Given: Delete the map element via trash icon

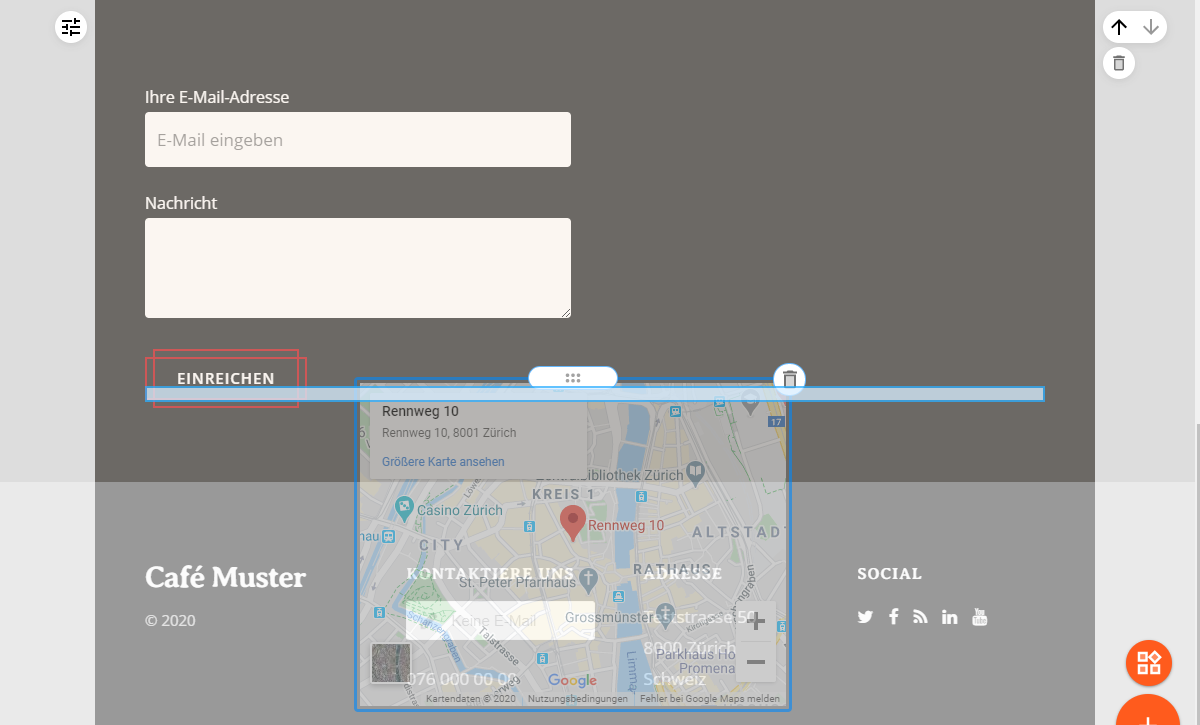Looking at the screenshot, I should (790, 379).
